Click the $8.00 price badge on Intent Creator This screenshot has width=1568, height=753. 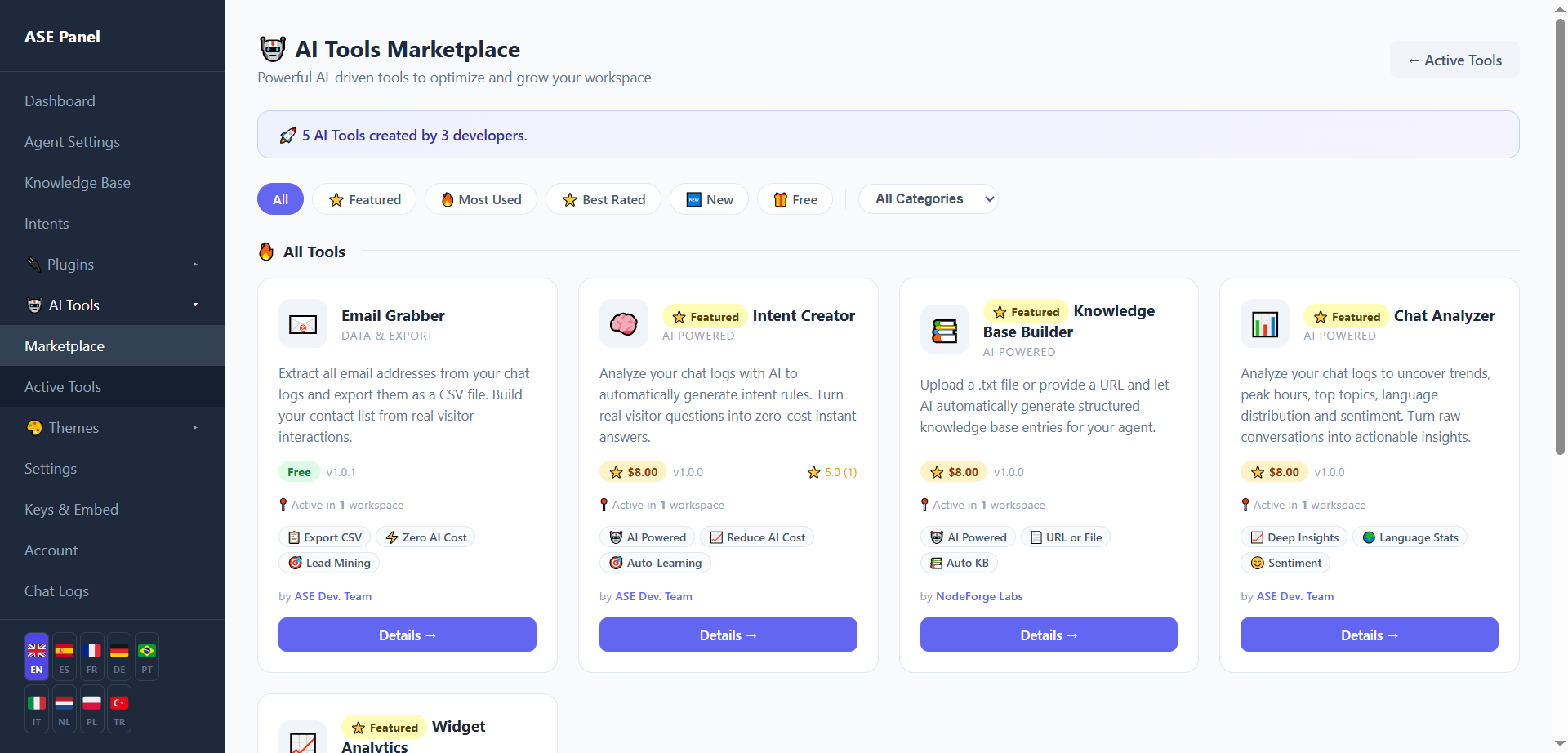(634, 472)
